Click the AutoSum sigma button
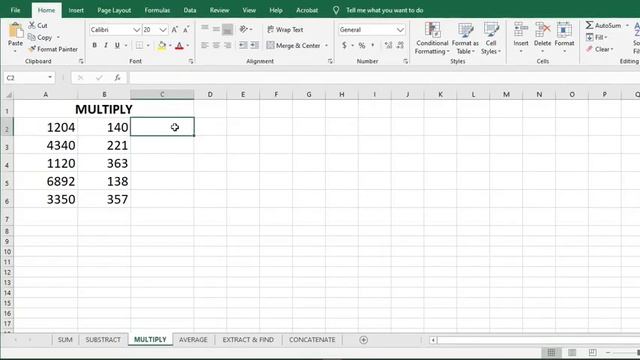Image resolution: width=640 pixels, height=360 pixels. [x=604, y=25]
